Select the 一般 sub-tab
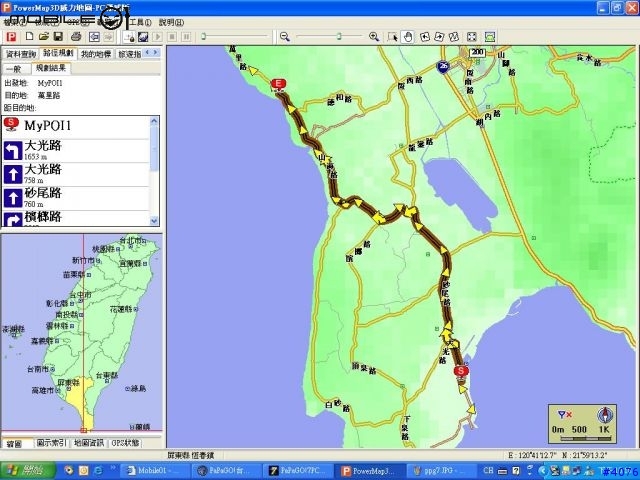 [x=14, y=69]
